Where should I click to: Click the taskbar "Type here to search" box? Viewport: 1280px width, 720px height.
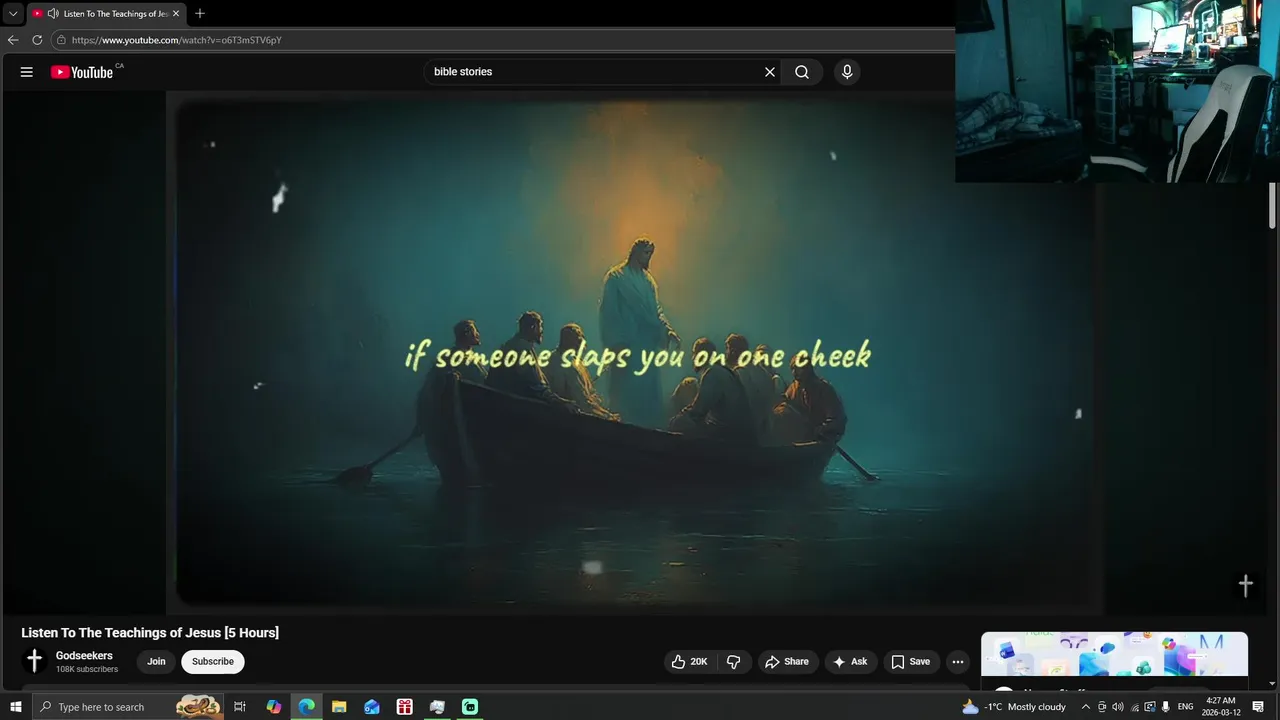click(x=128, y=707)
